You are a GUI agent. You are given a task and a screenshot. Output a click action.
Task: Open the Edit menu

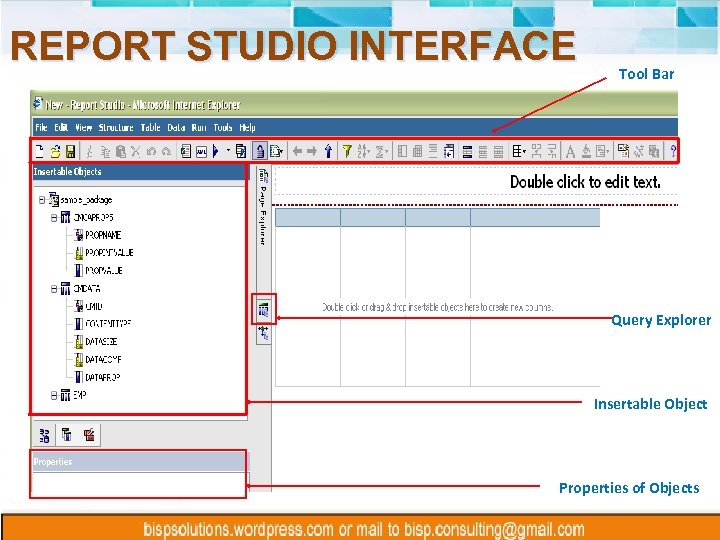(61, 128)
